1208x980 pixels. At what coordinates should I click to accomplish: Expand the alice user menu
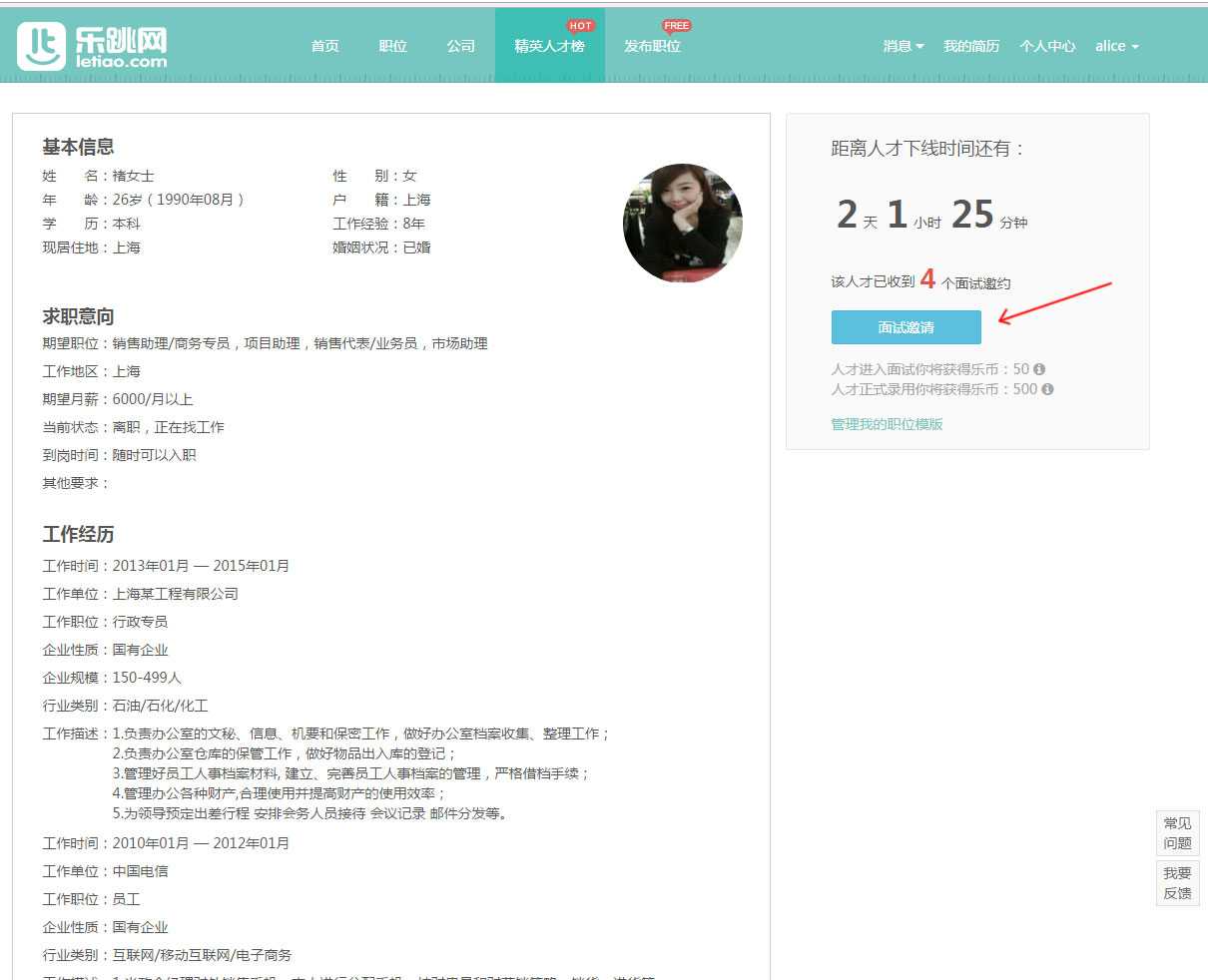1116,46
